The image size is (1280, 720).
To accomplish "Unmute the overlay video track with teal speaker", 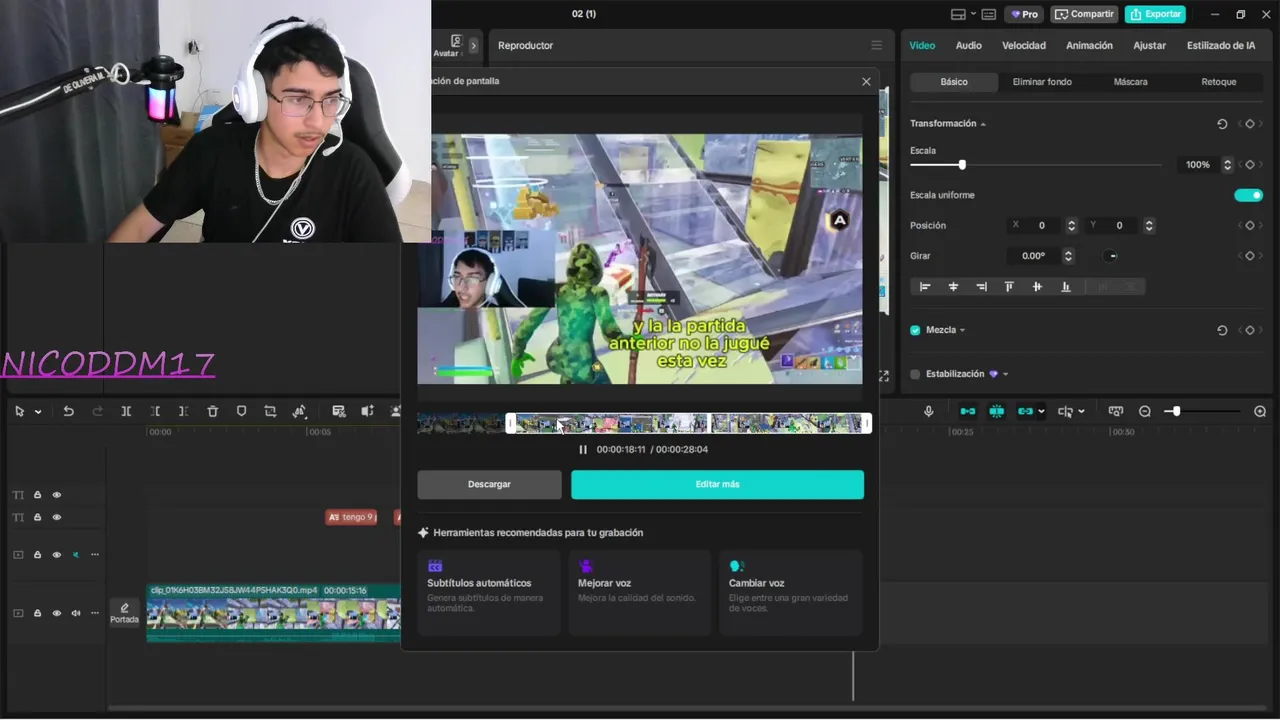I will (76, 555).
